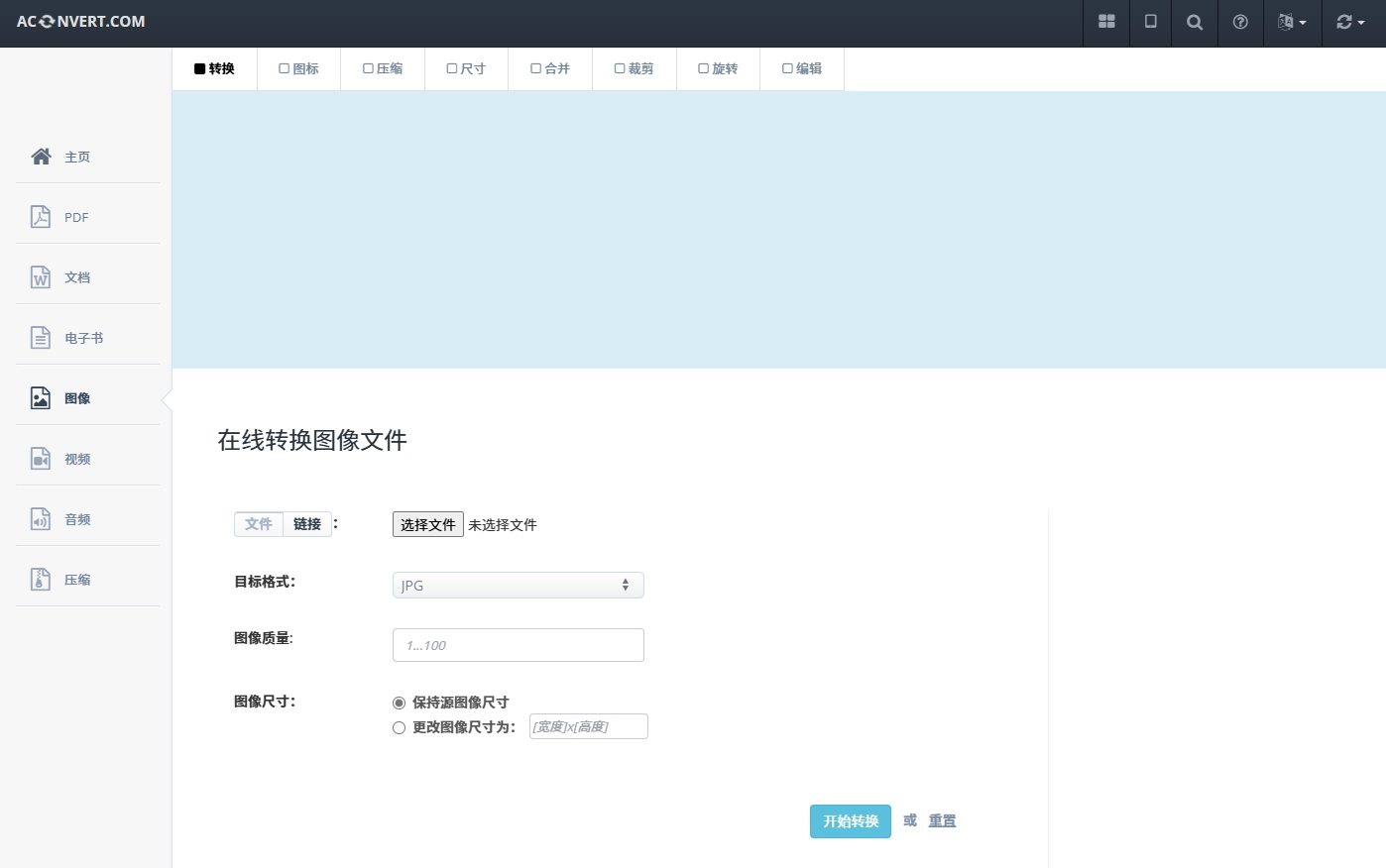Screen dimensions: 1386x868
Task: Click the 重置 link
Action: coord(943,820)
